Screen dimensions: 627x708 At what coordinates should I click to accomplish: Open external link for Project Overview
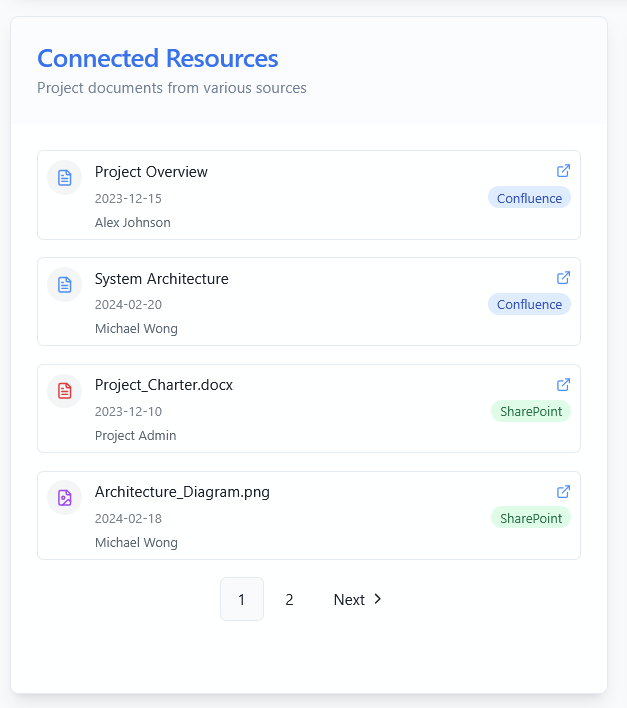point(563,171)
